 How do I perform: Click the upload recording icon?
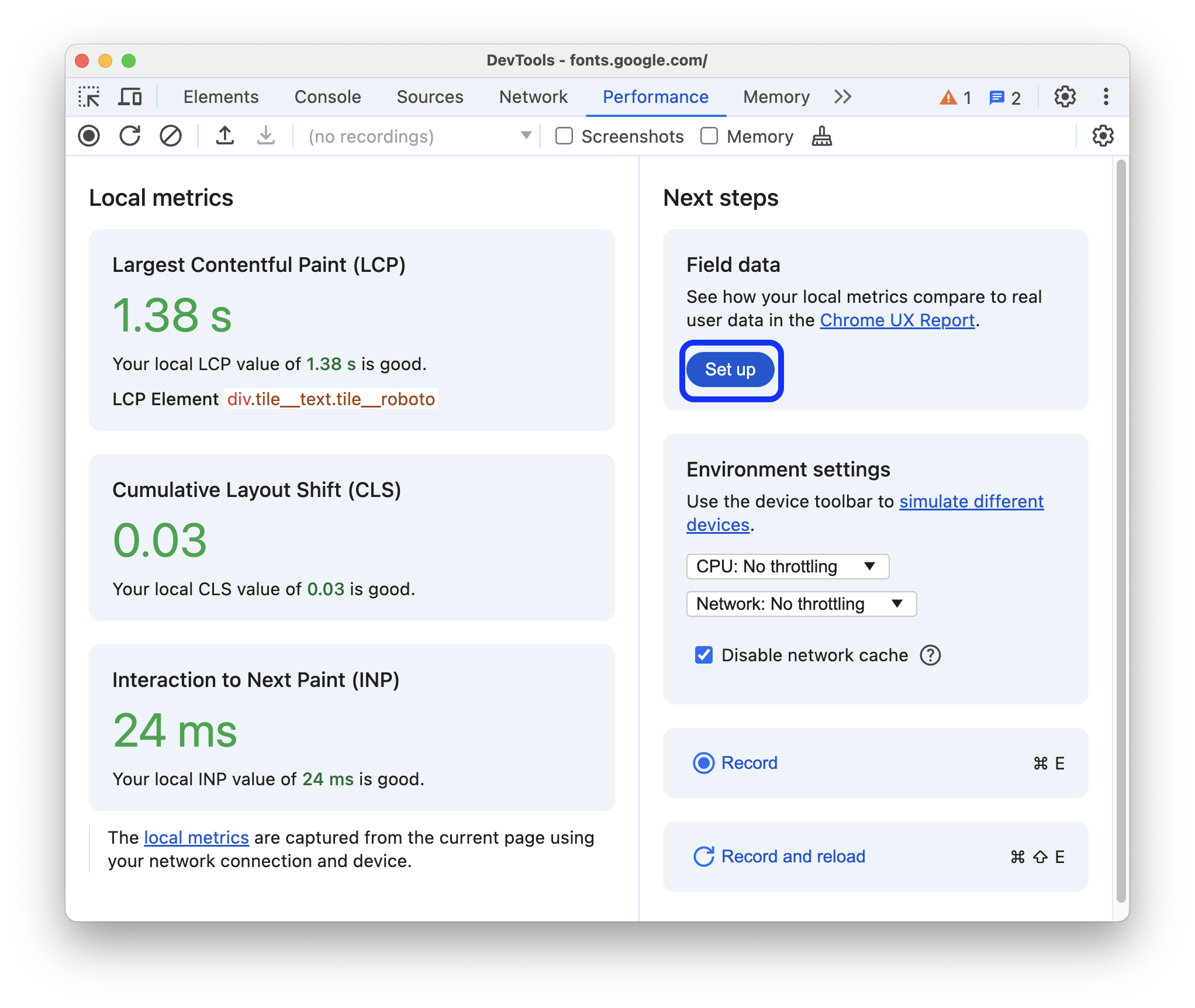(225, 137)
